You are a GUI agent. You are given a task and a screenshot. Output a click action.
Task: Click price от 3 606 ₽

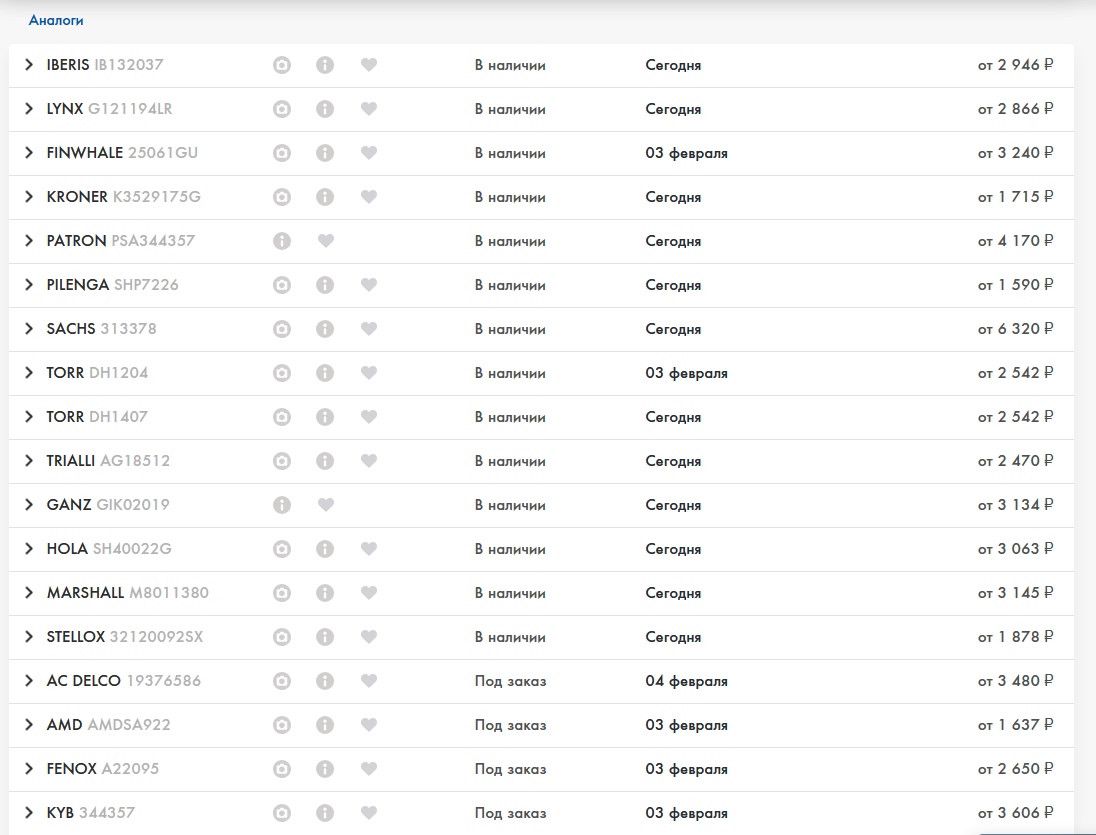tap(1016, 813)
